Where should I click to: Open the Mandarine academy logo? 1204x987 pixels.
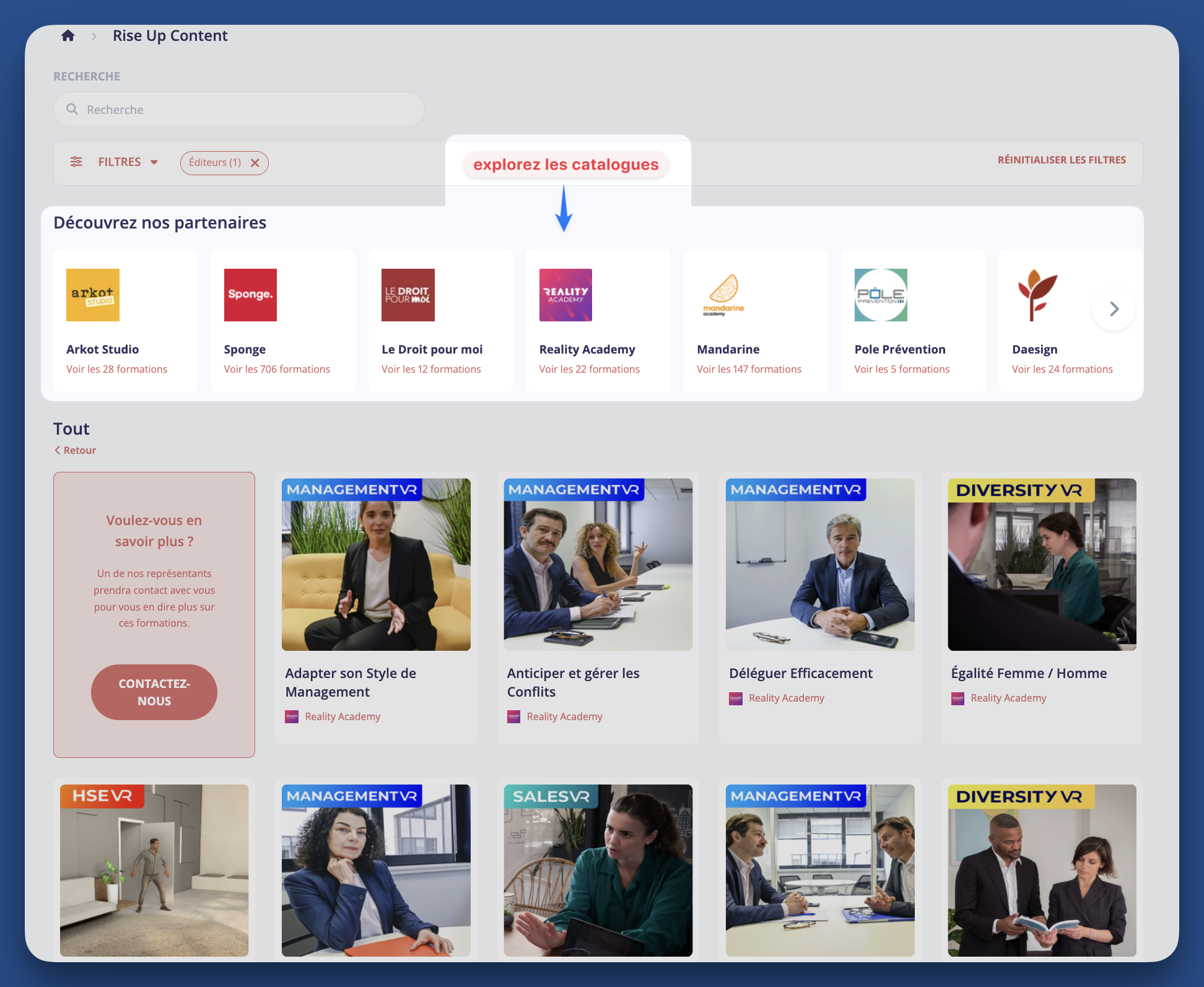pos(723,295)
